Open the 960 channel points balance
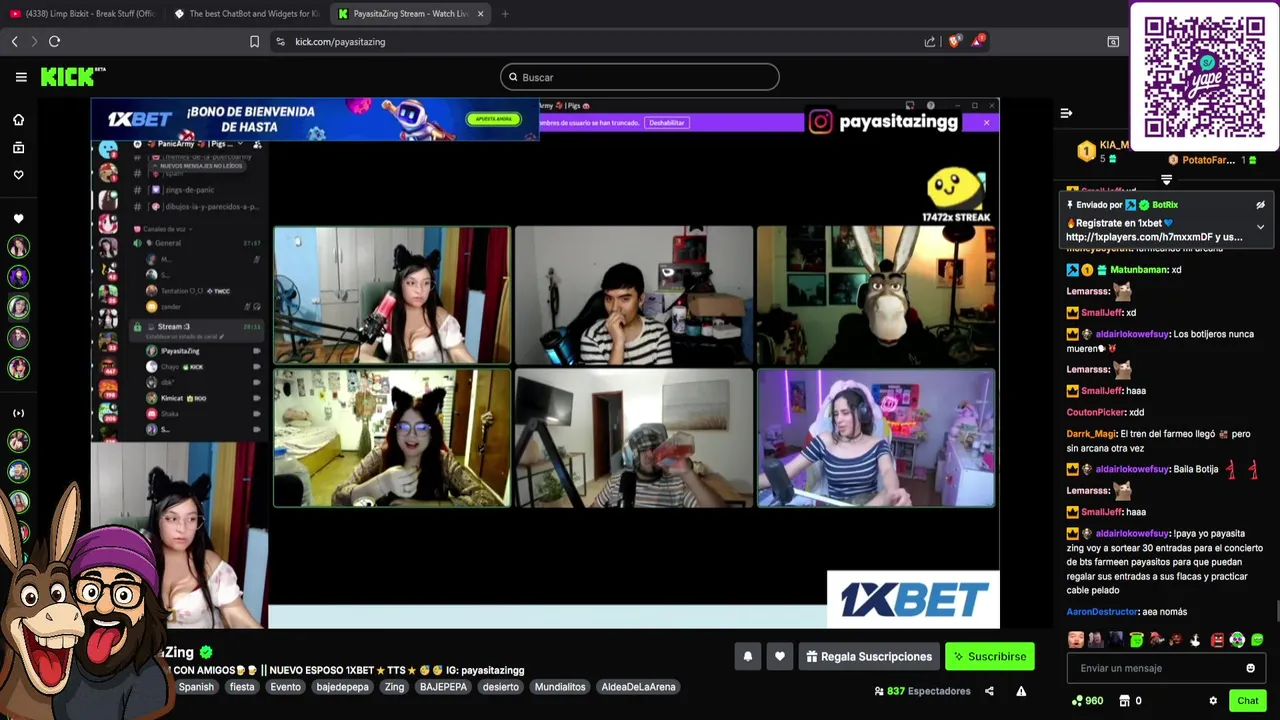Viewport: 1280px width, 720px height. [x=1087, y=701]
